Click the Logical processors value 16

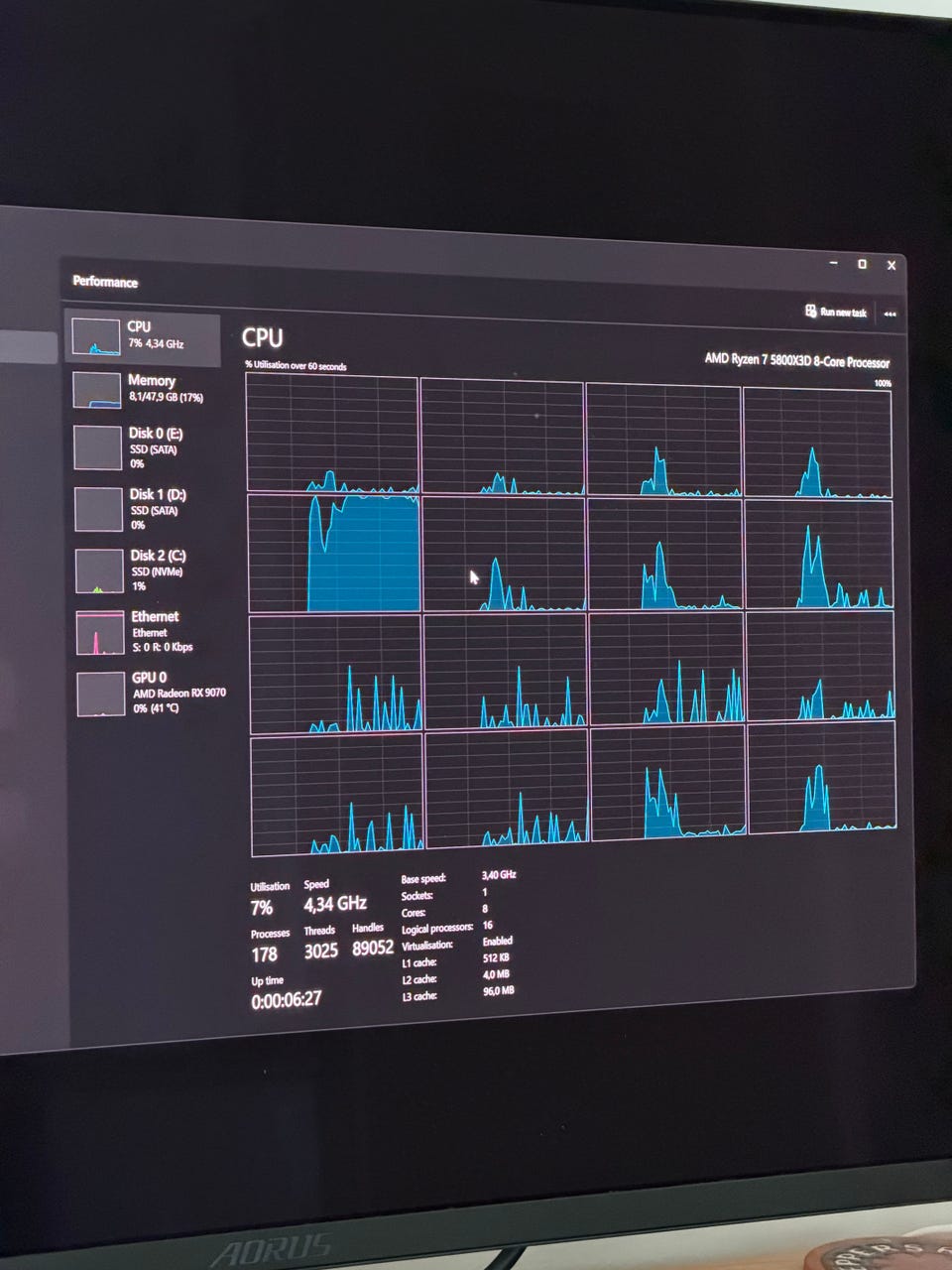tap(487, 925)
